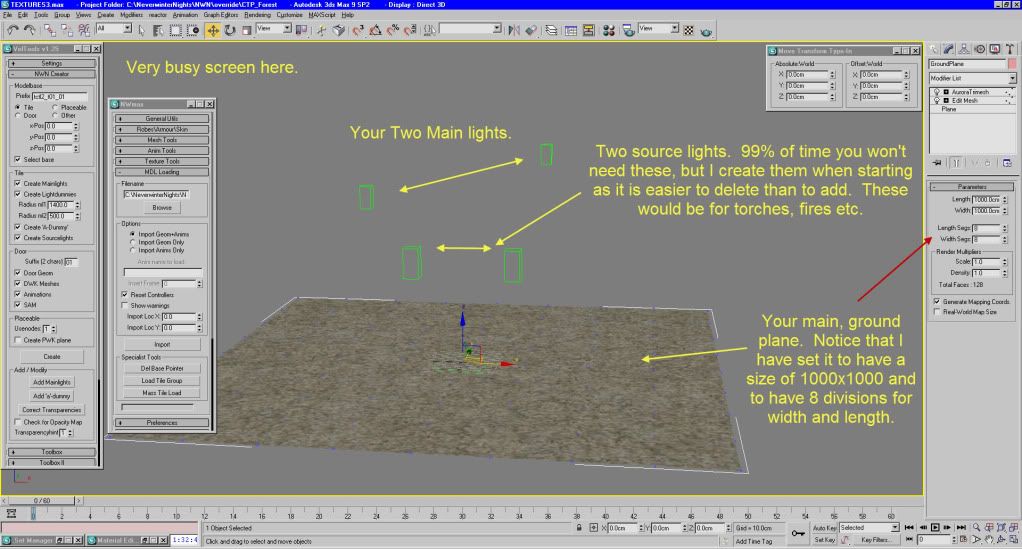Click Quick Render teapot icon
This screenshot has height=549, width=1022.
[707, 30]
